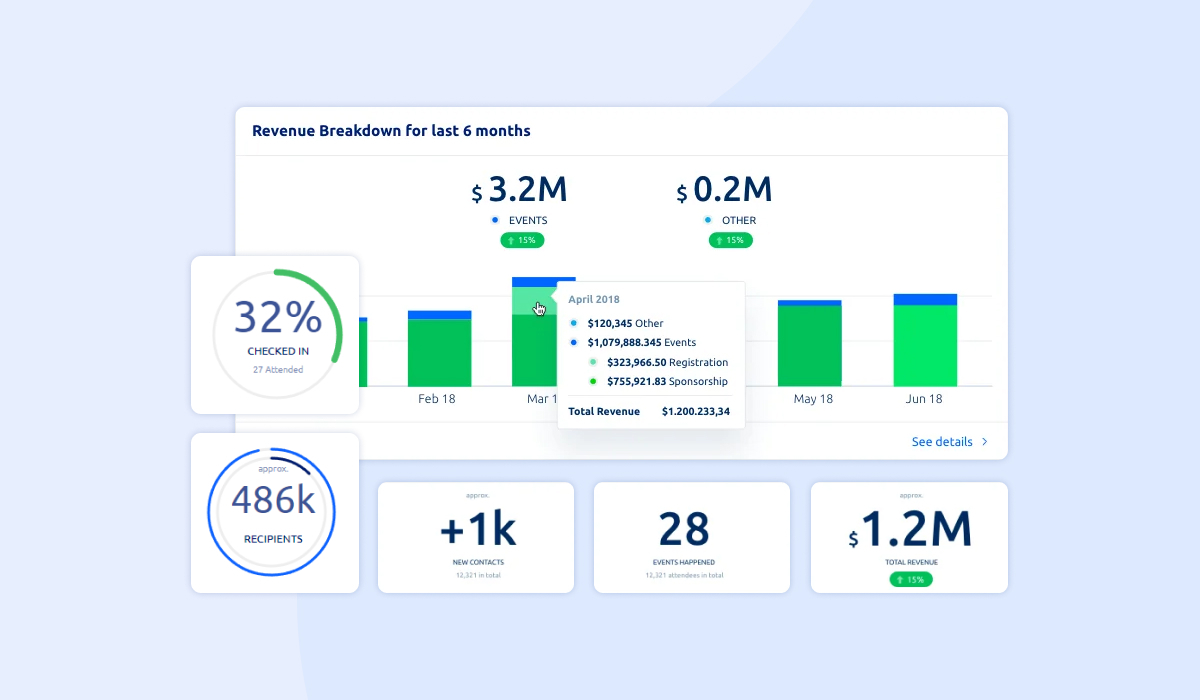Screen dimensions: 1200x700
Task: Click the 15% badge under EVENTS
Action: (522, 240)
